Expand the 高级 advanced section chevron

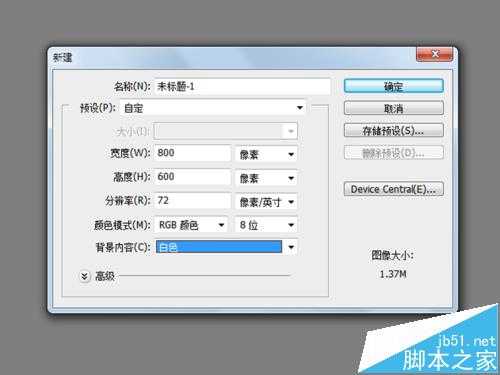(85, 276)
